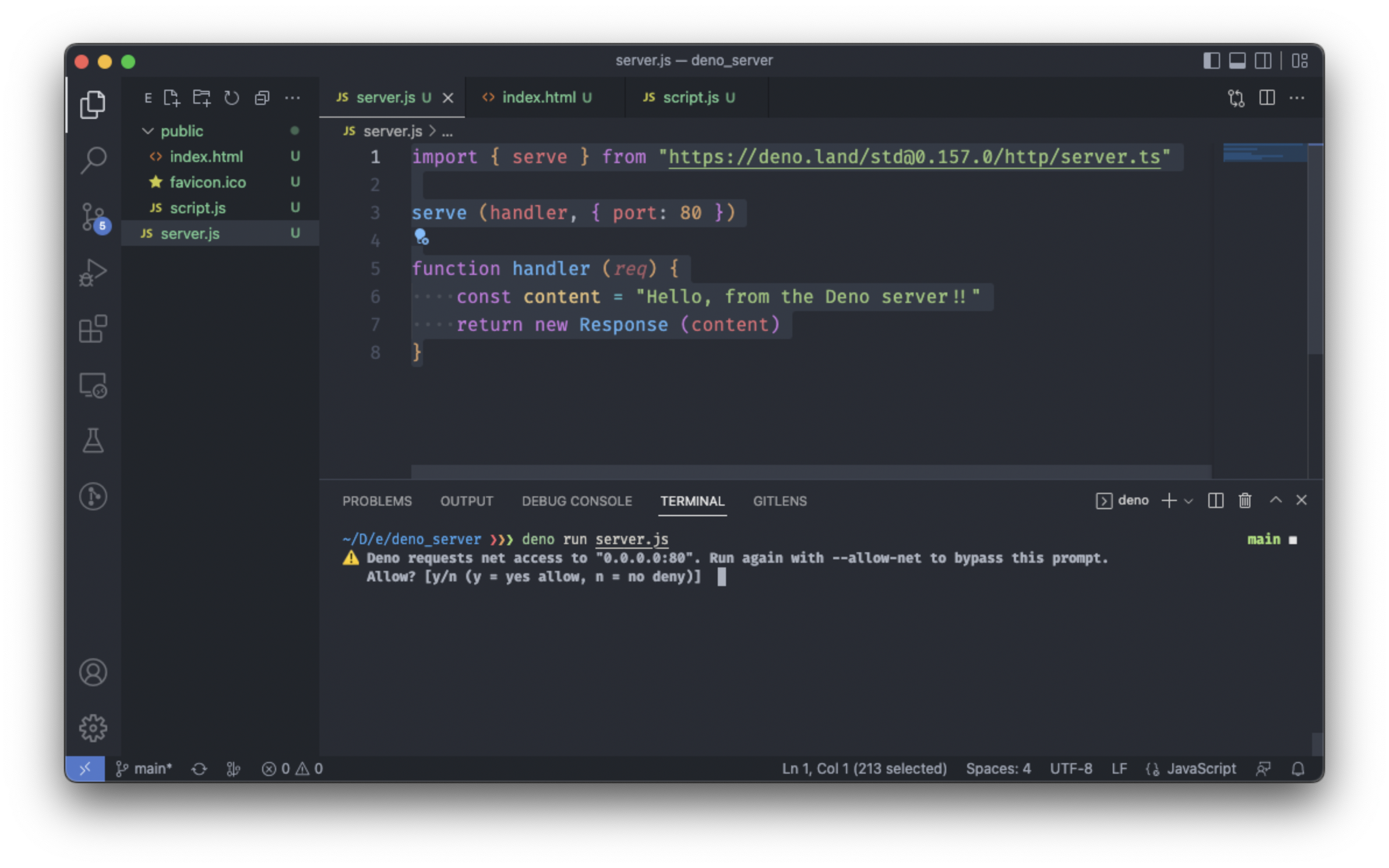Image resolution: width=1389 pixels, height=868 pixels.
Task: Maximize the terminal panel size
Action: tap(1275, 500)
